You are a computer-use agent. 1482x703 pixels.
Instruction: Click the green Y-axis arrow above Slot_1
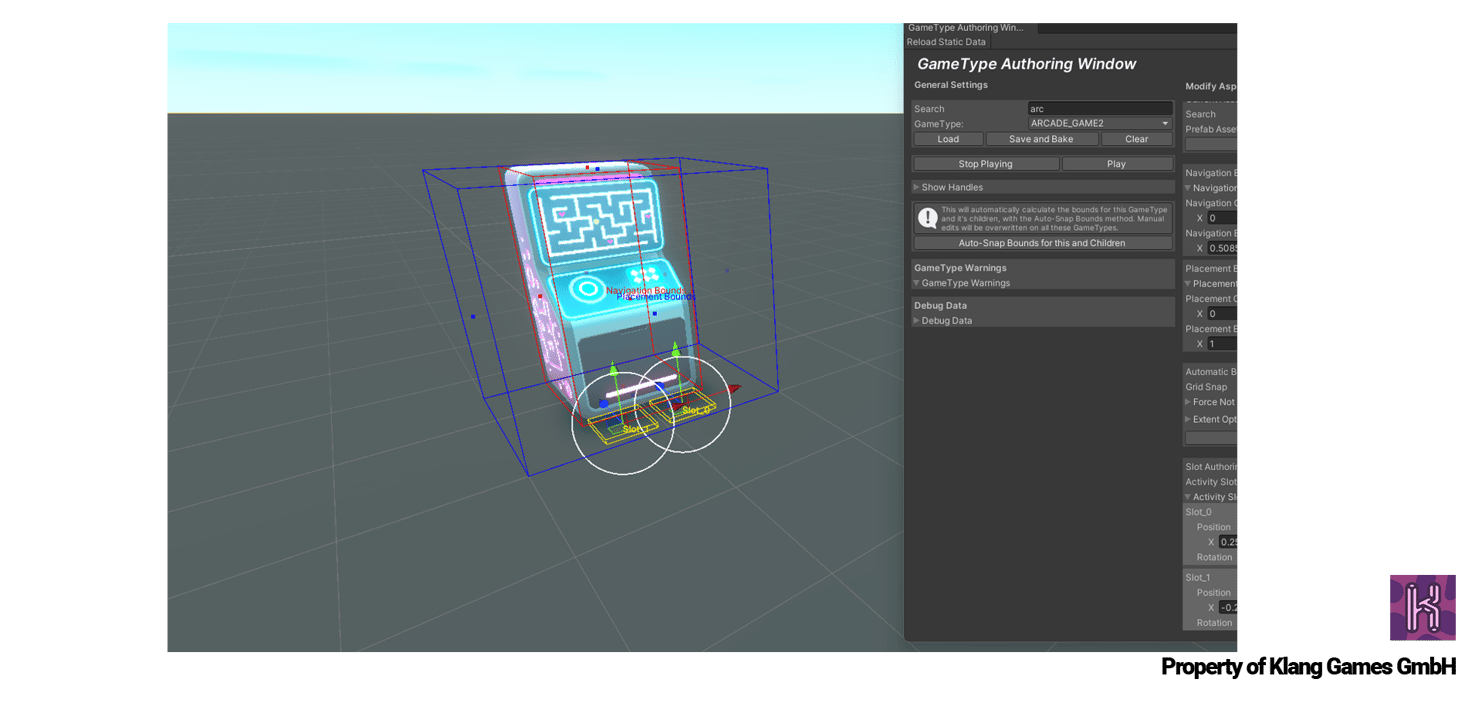(614, 370)
